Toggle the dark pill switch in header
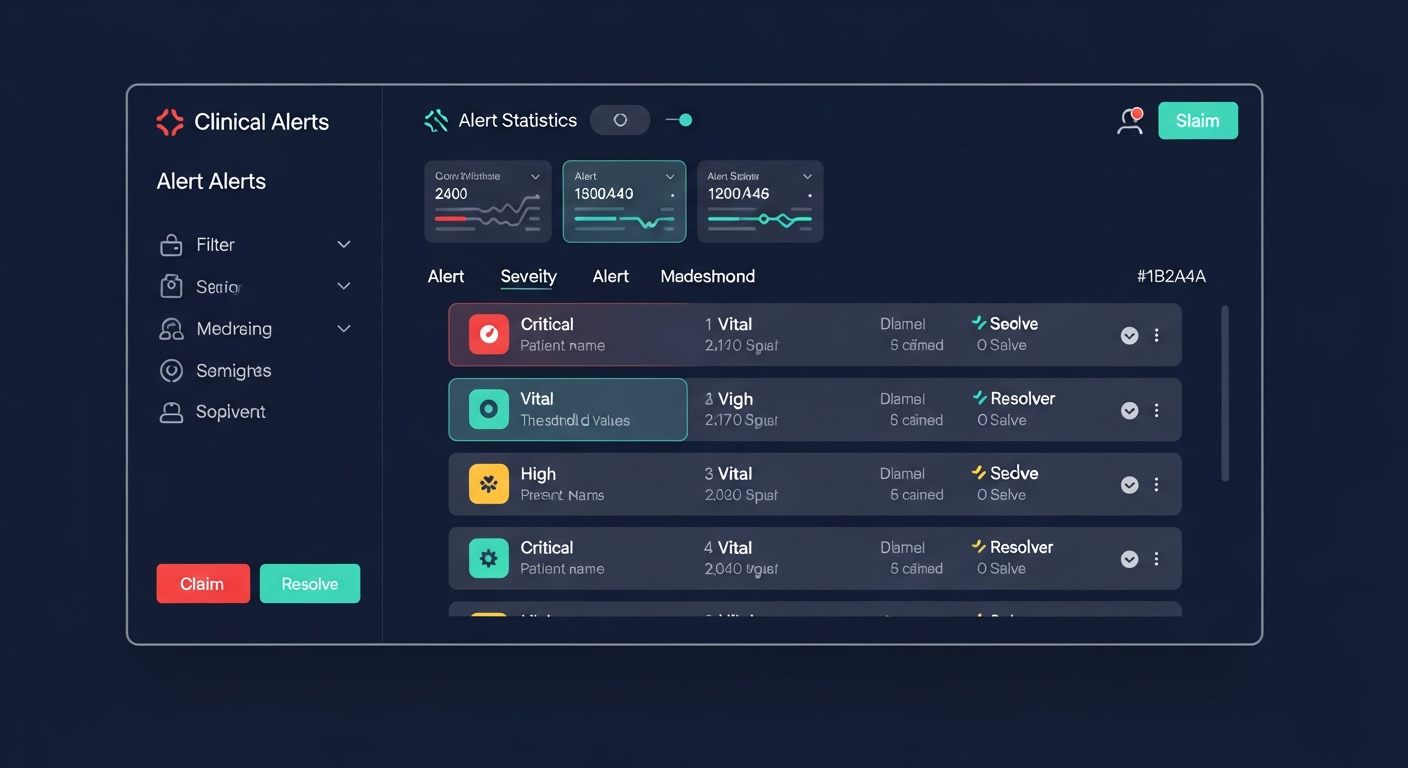The width and height of the screenshot is (1408, 768). [x=620, y=120]
